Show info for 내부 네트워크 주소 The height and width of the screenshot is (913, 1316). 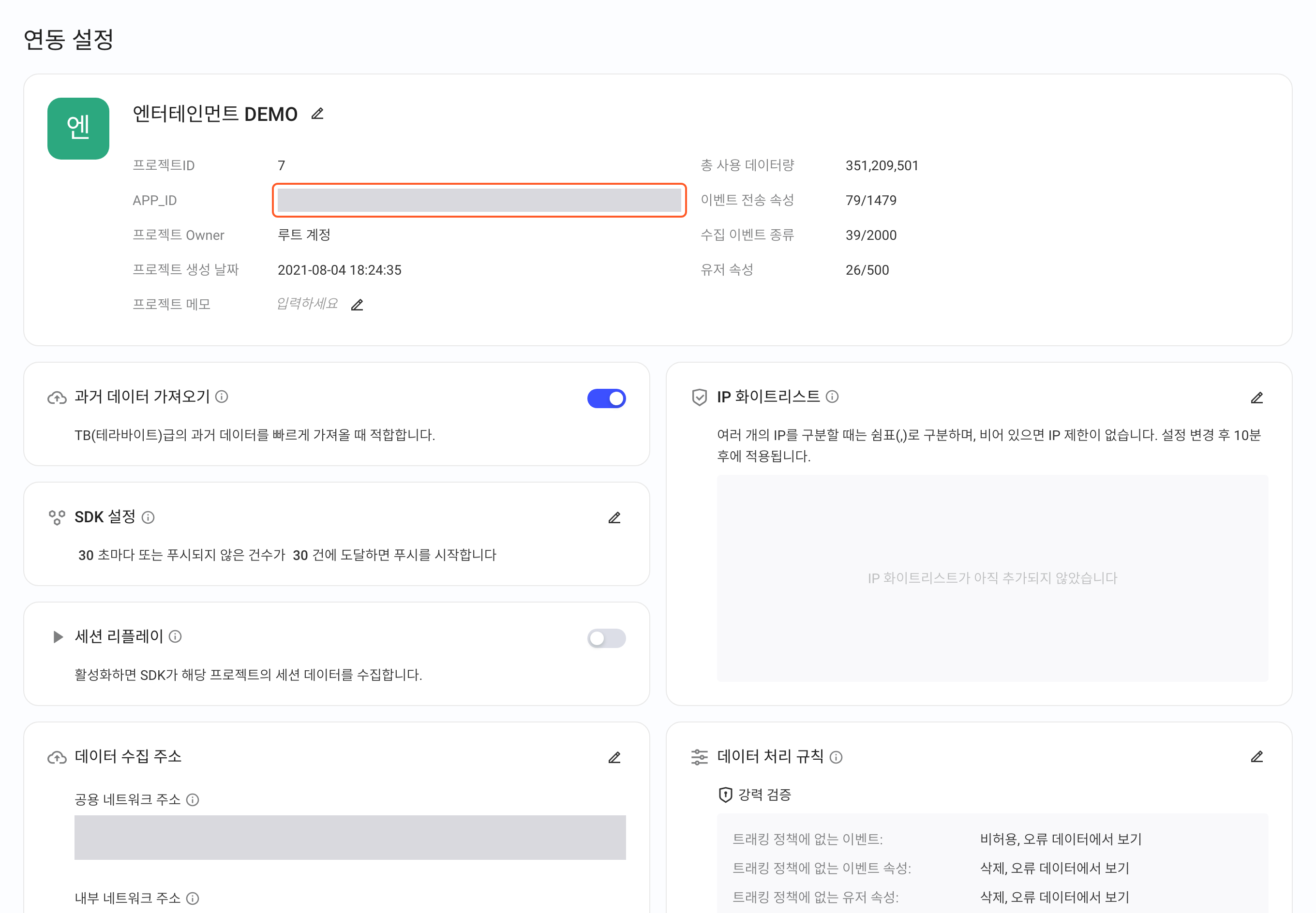tap(193, 898)
